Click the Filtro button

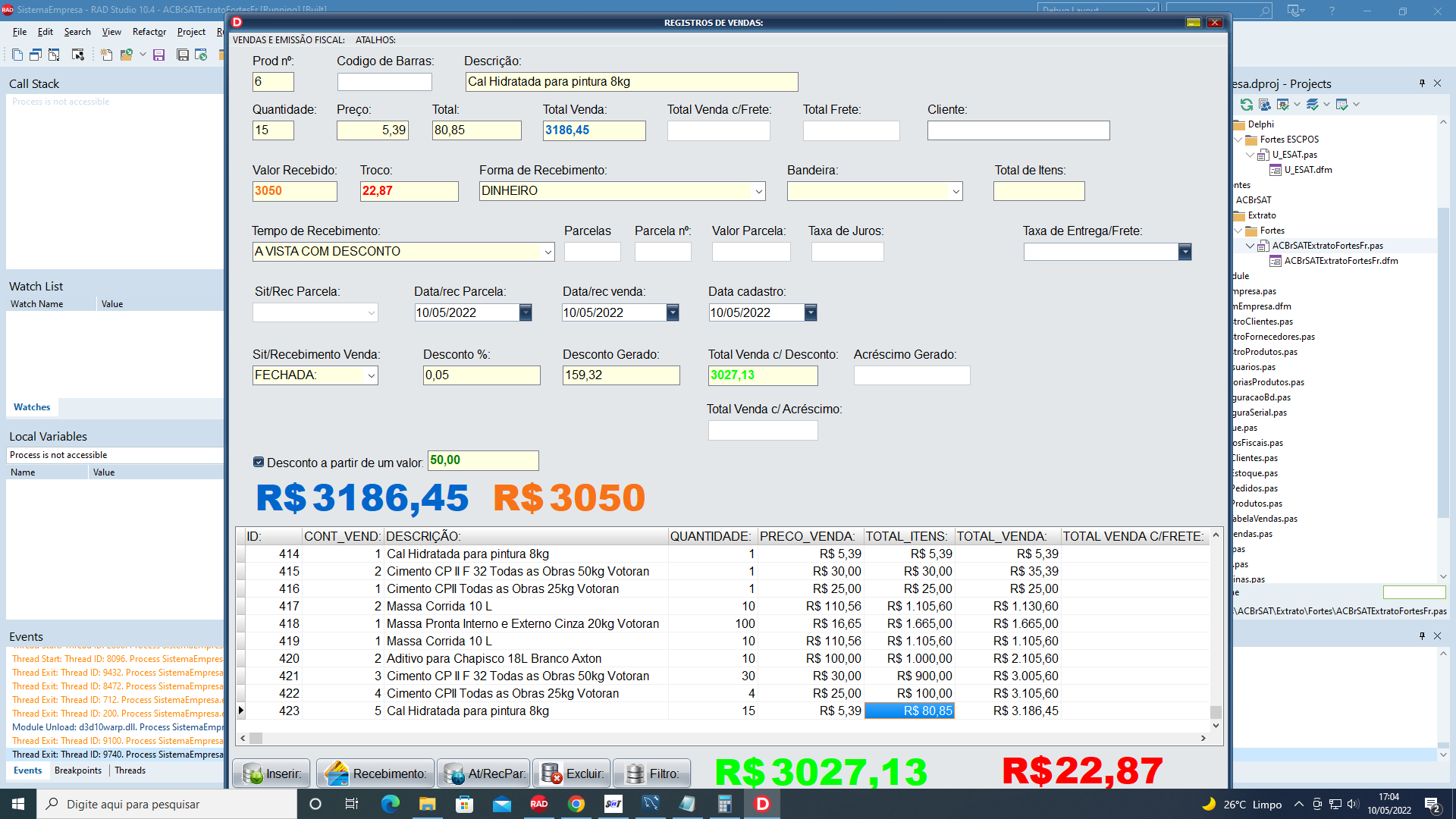coord(652,773)
